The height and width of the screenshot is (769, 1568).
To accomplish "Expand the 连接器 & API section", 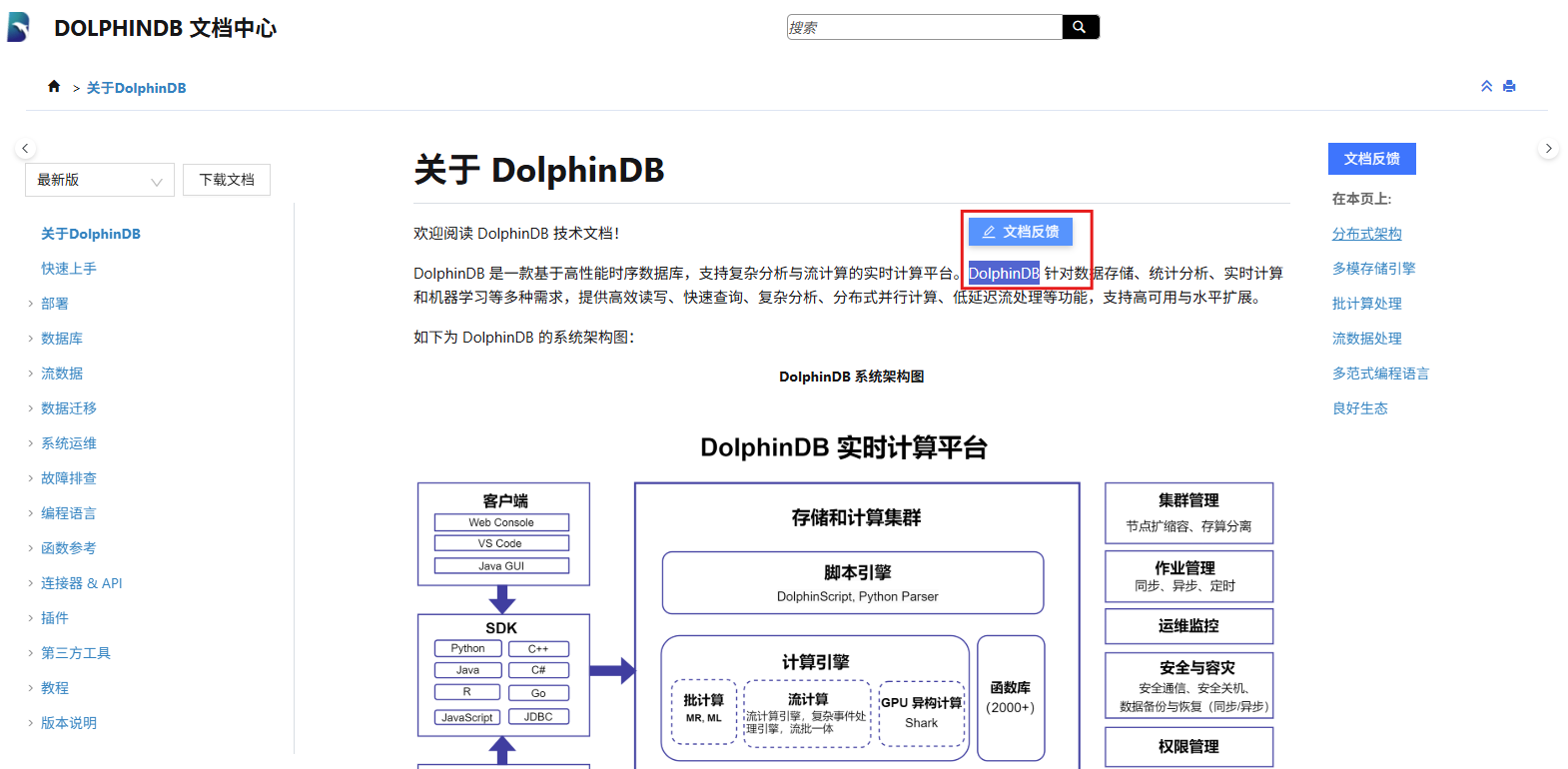I will coord(31,583).
